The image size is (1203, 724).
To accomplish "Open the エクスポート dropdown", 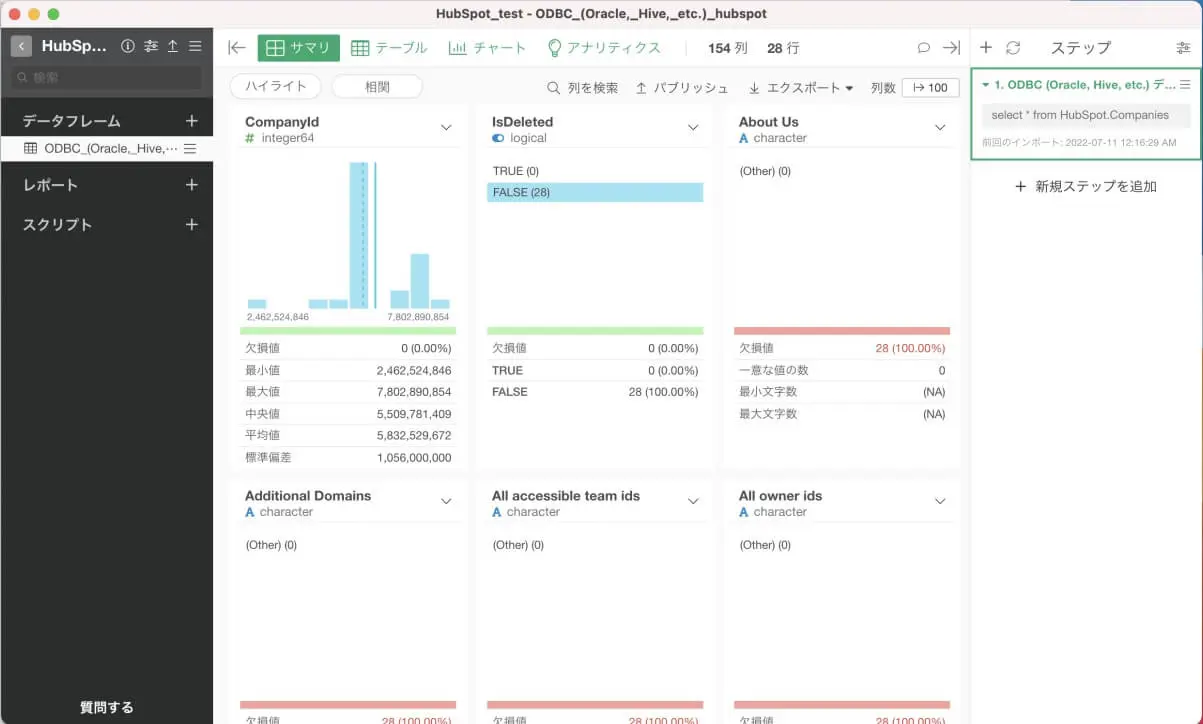I will [801, 88].
